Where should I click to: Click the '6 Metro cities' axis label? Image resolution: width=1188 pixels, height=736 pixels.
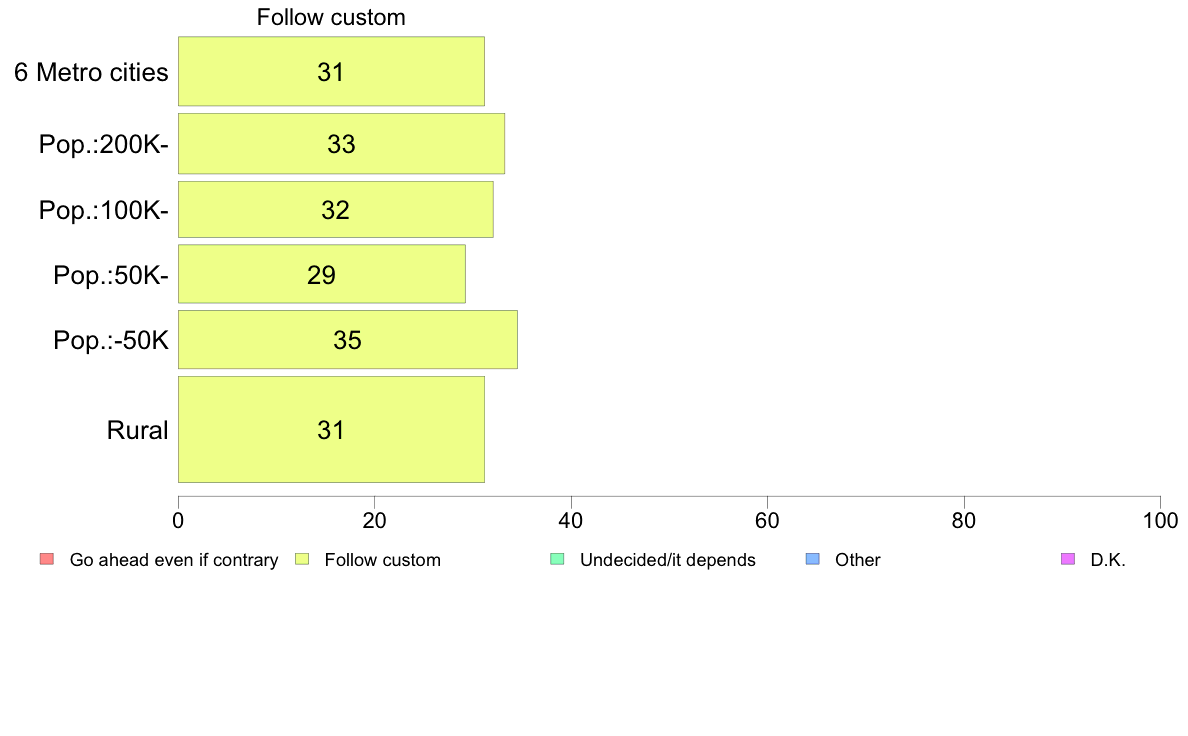91,72
